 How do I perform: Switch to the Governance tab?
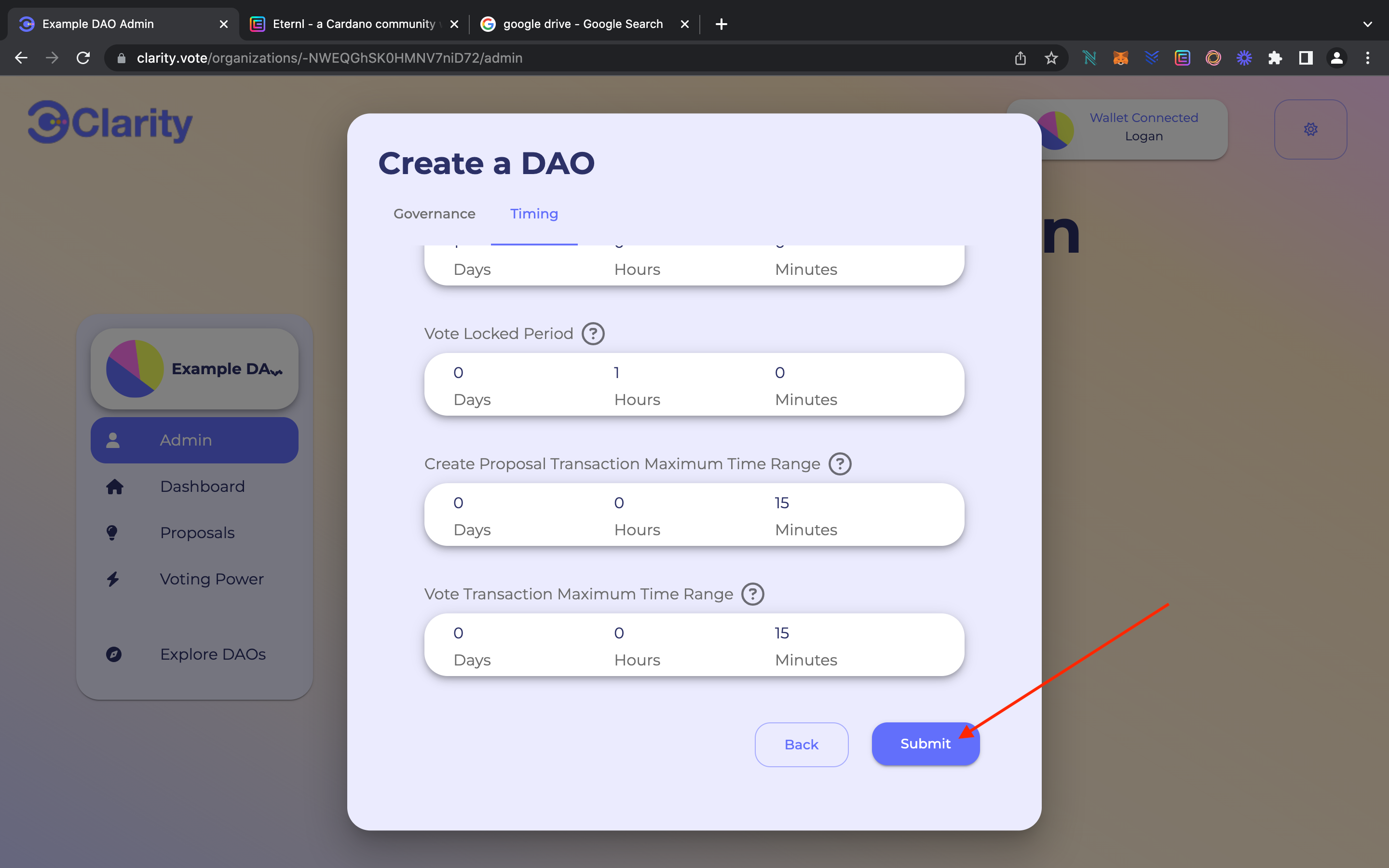point(434,214)
